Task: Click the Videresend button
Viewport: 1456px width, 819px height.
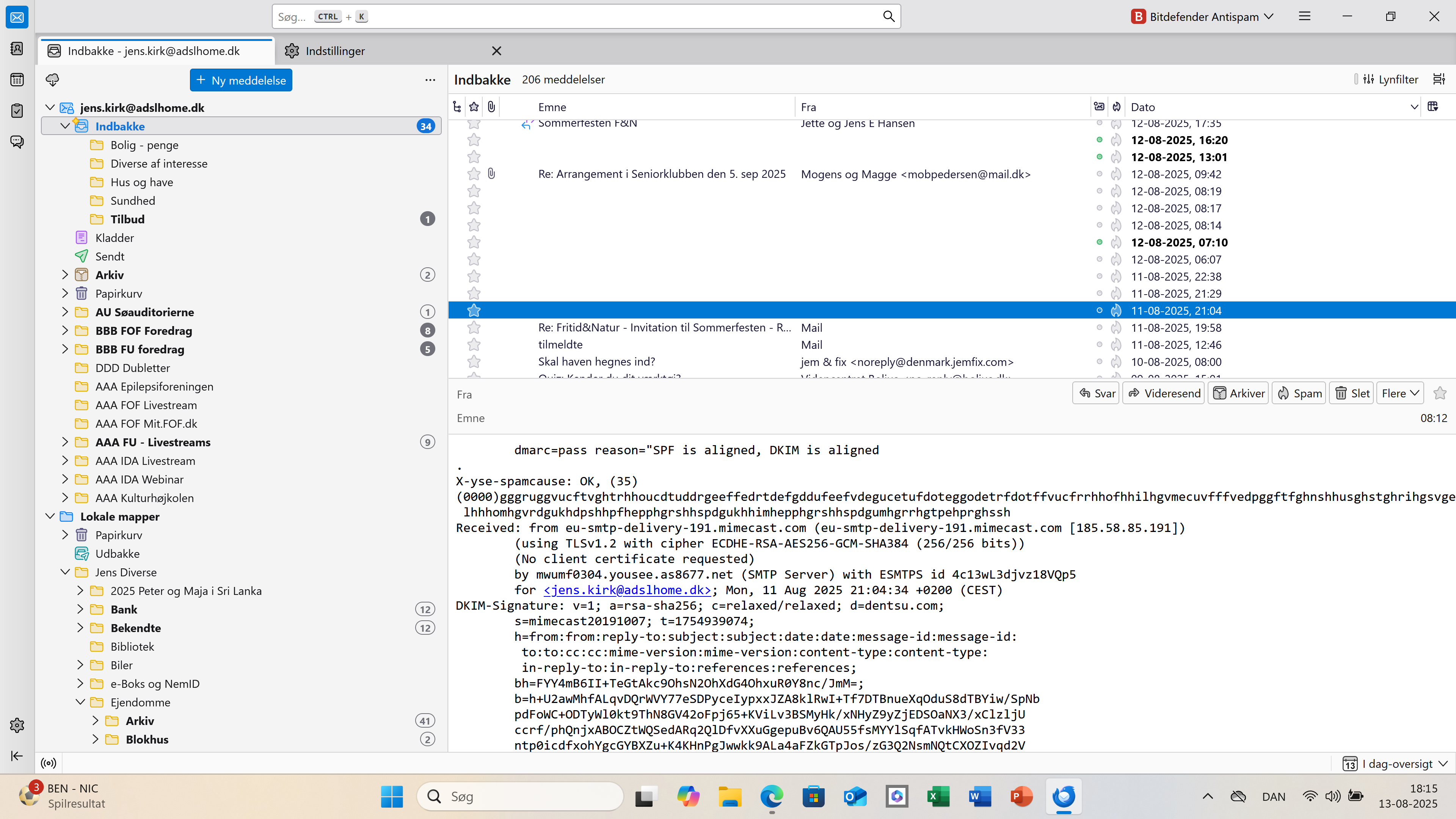Action: point(1164,394)
